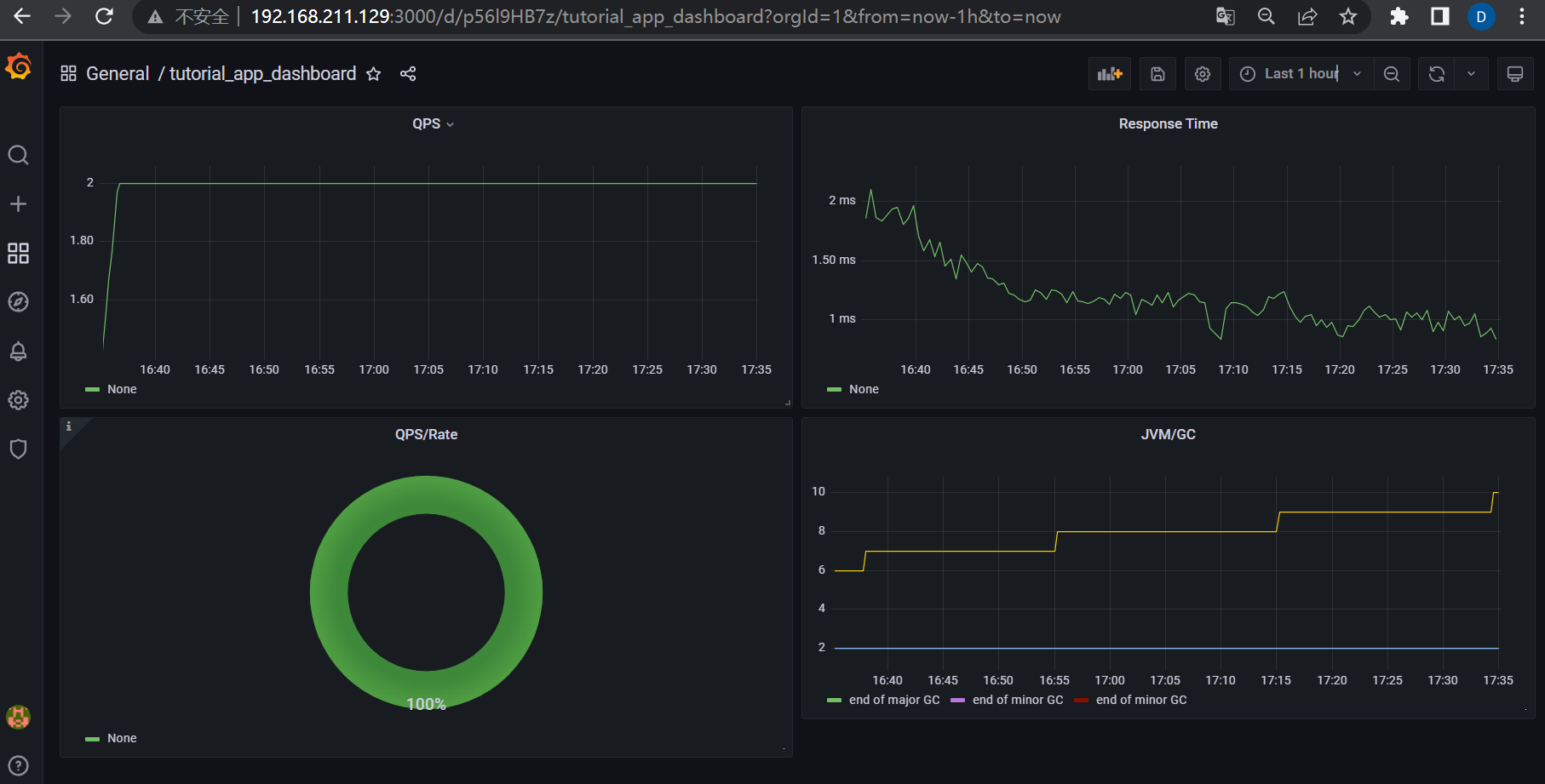Toggle the None series in Response Time legend

[x=864, y=389]
